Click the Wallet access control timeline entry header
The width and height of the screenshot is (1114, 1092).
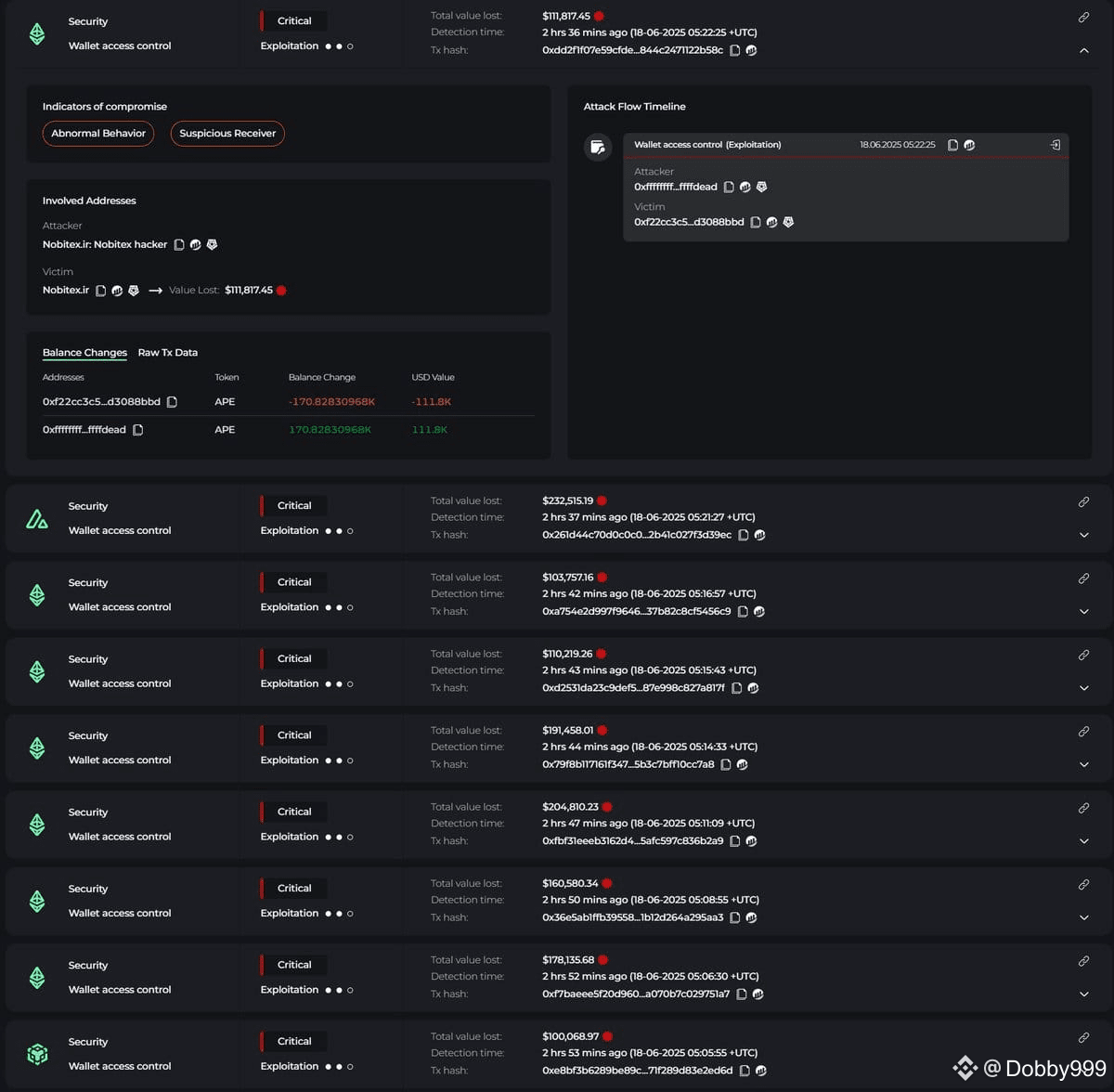tap(707, 145)
